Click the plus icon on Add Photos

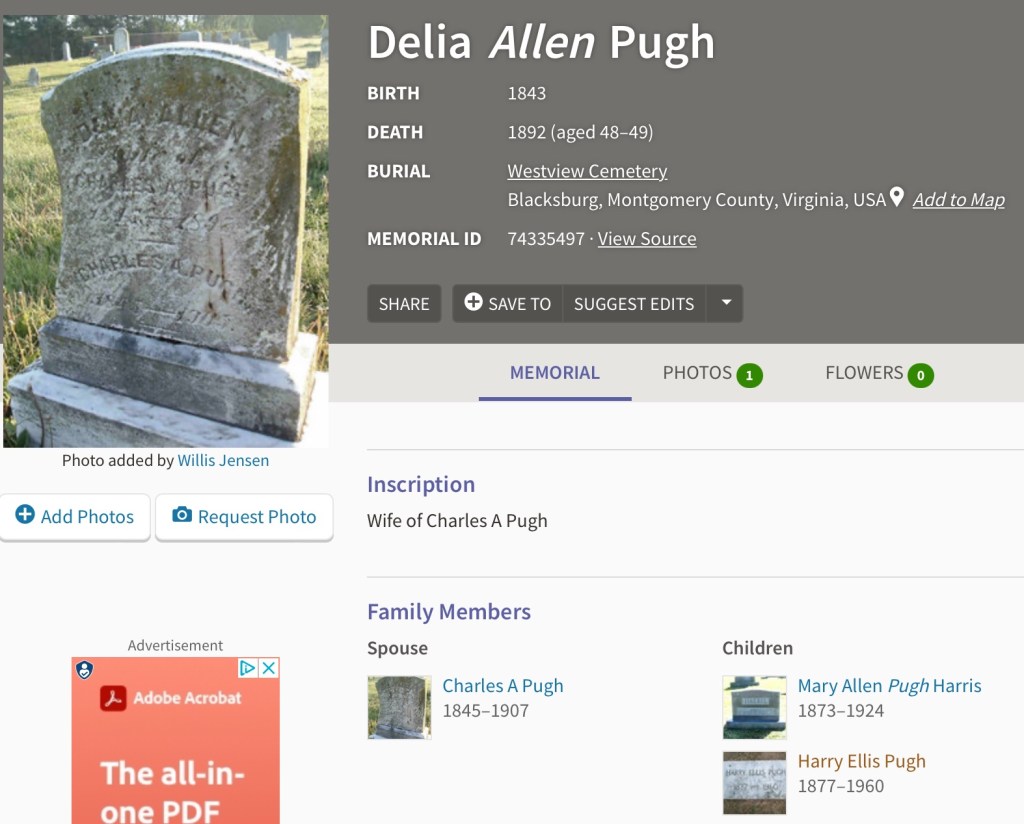(x=24, y=515)
